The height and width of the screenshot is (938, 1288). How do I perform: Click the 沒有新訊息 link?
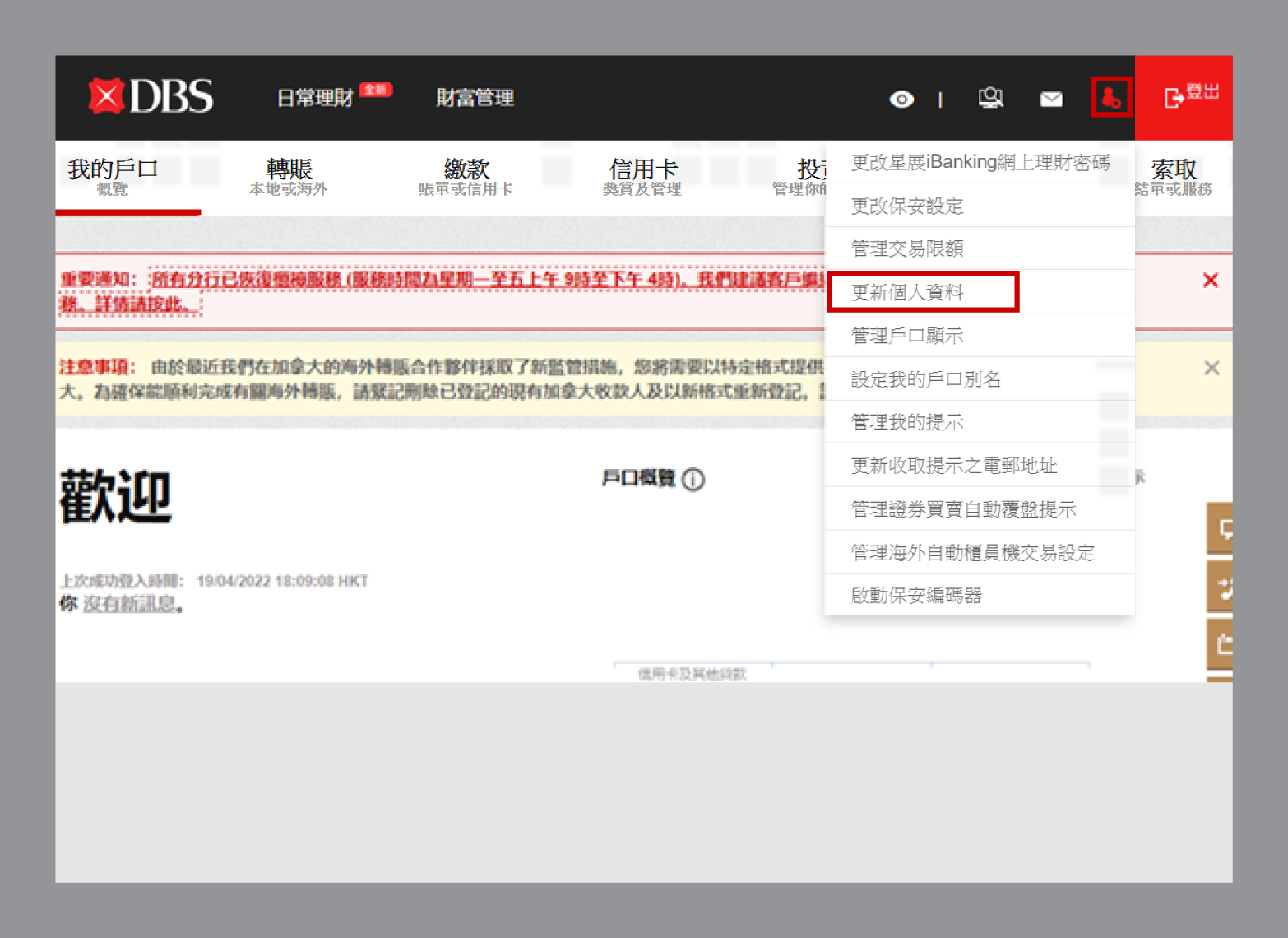pyautogui.click(x=129, y=604)
